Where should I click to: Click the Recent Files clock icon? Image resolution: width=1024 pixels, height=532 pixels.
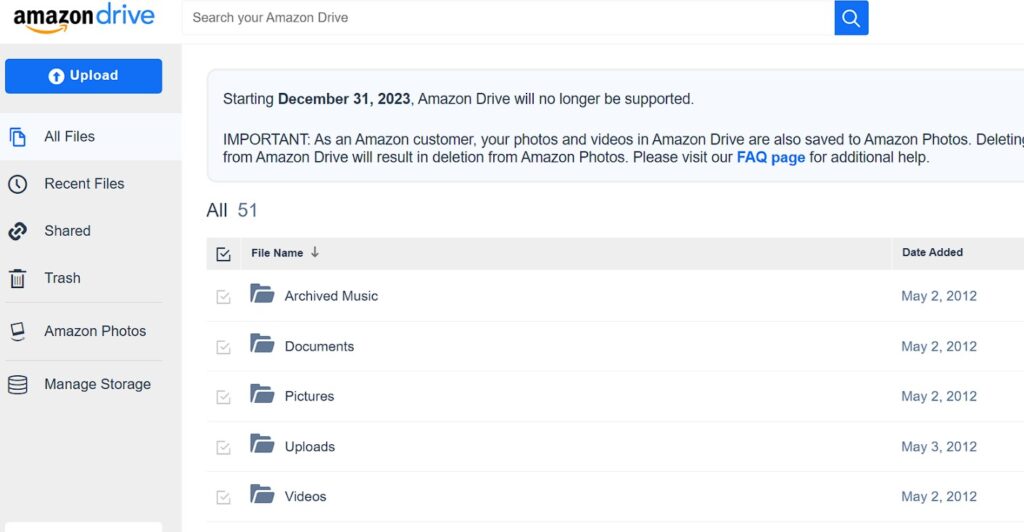coord(18,184)
